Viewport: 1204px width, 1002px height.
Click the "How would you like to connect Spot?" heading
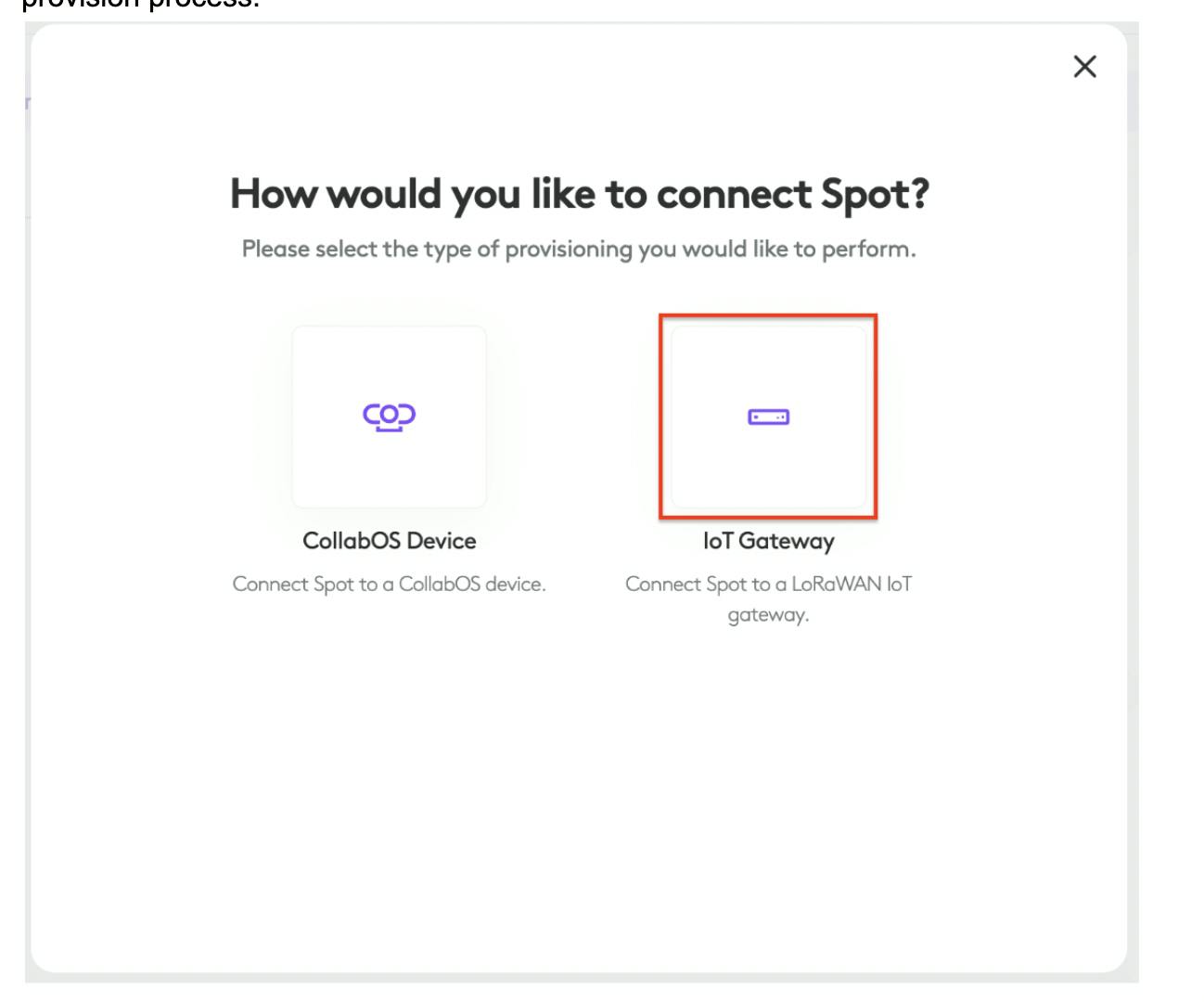(579, 195)
